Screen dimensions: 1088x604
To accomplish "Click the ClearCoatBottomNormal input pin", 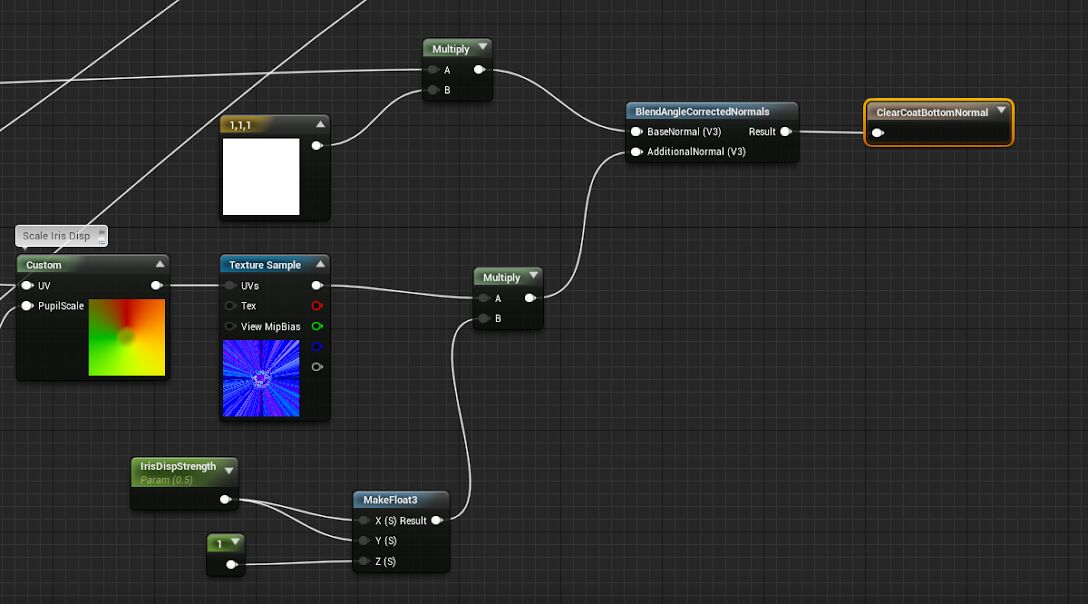I will (878, 133).
